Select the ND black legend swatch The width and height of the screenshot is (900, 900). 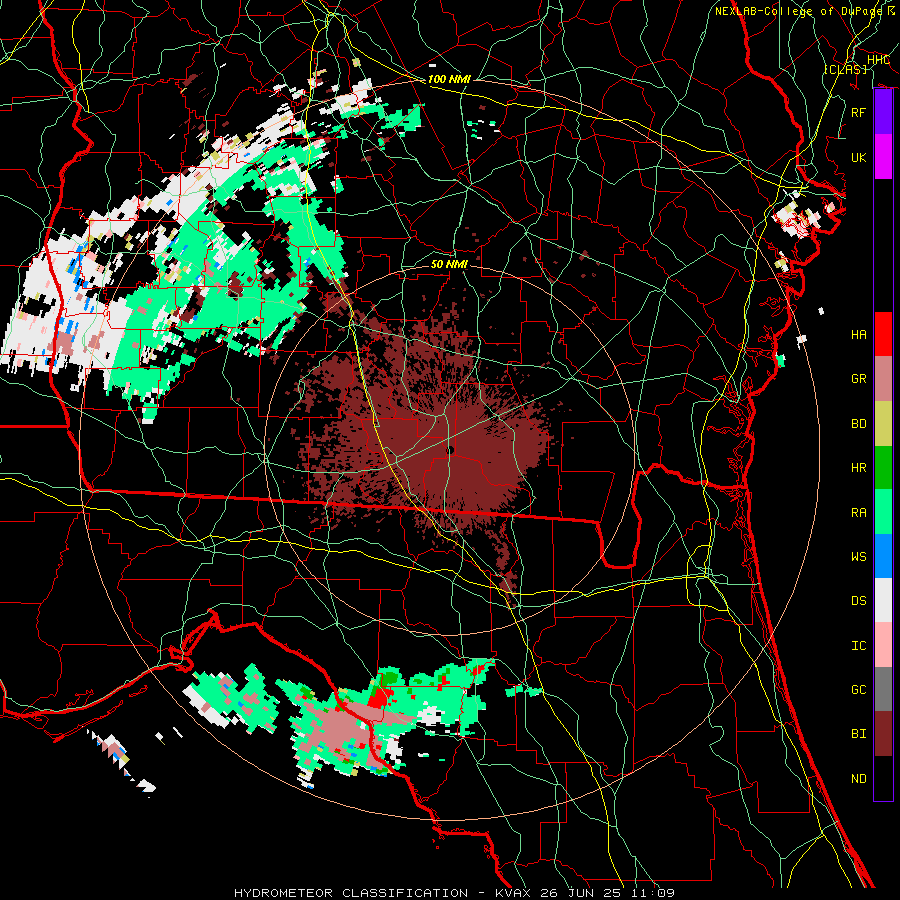click(883, 778)
